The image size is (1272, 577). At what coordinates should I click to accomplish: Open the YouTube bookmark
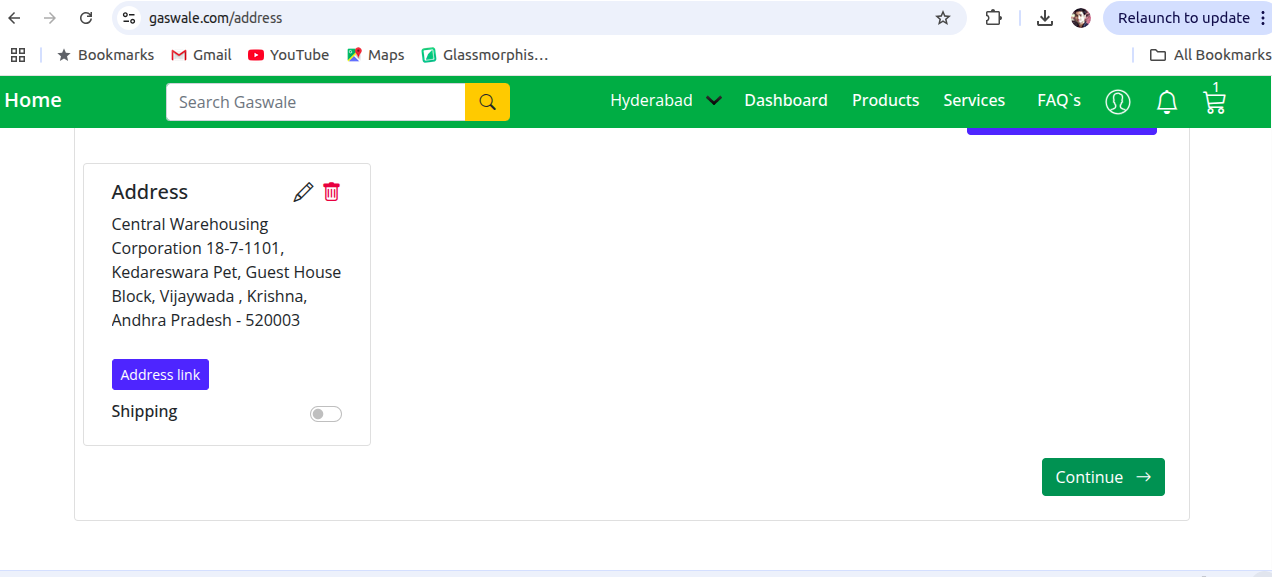(x=288, y=55)
